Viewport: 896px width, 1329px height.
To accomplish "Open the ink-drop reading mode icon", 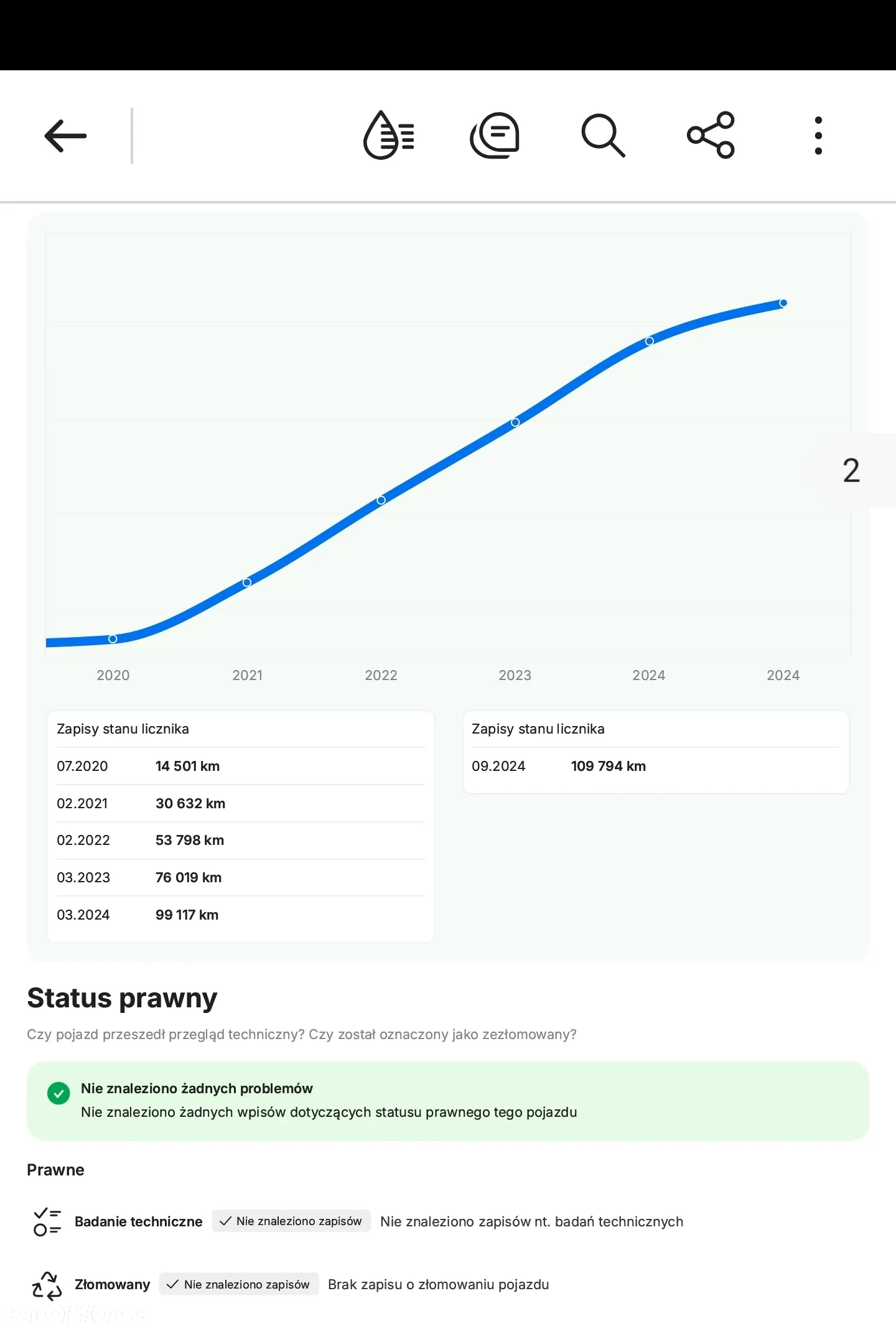I will (389, 136).
